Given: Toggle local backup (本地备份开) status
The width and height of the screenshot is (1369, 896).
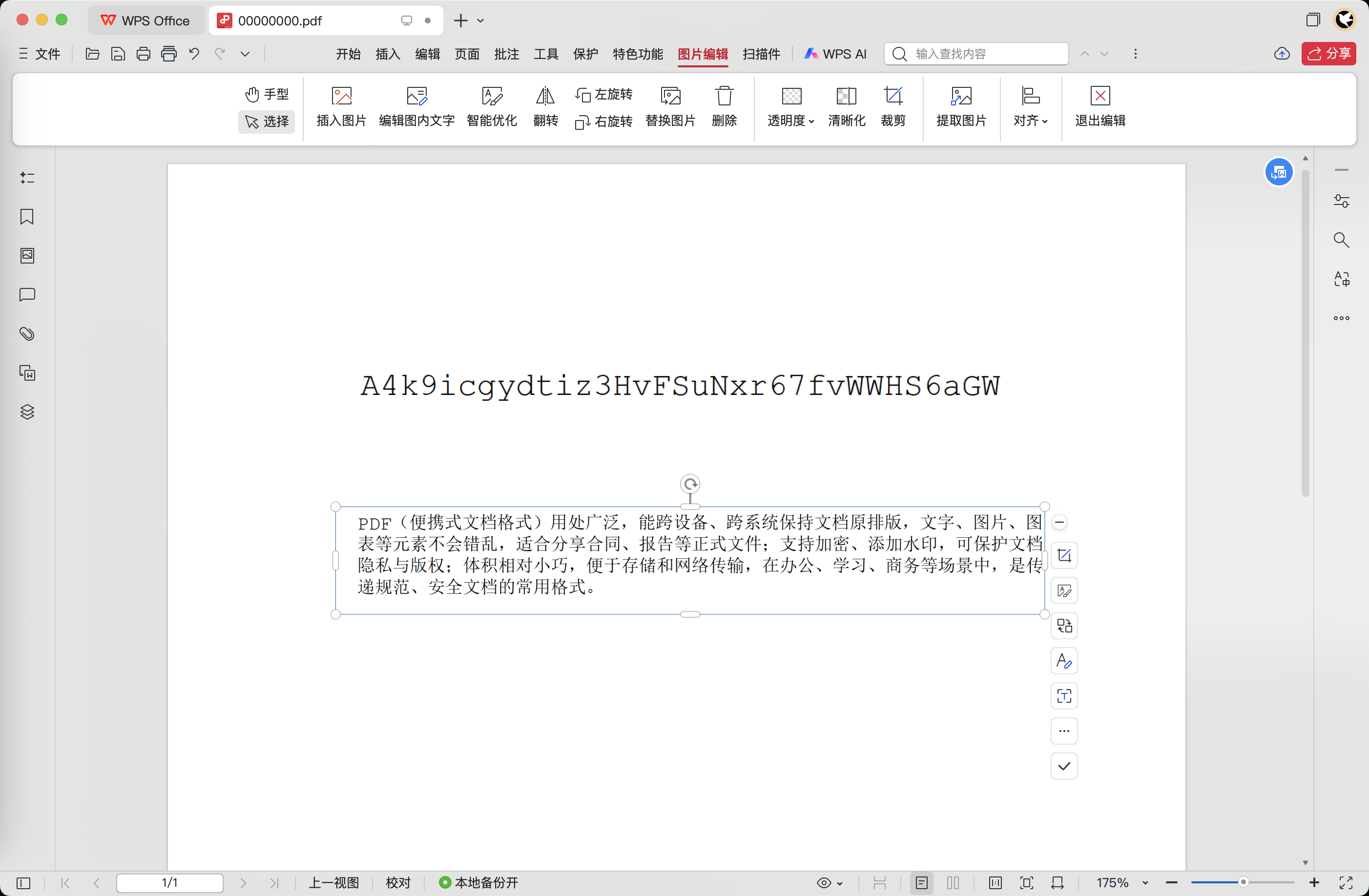Looking at the screenshot, I should [x=478, y=882].
